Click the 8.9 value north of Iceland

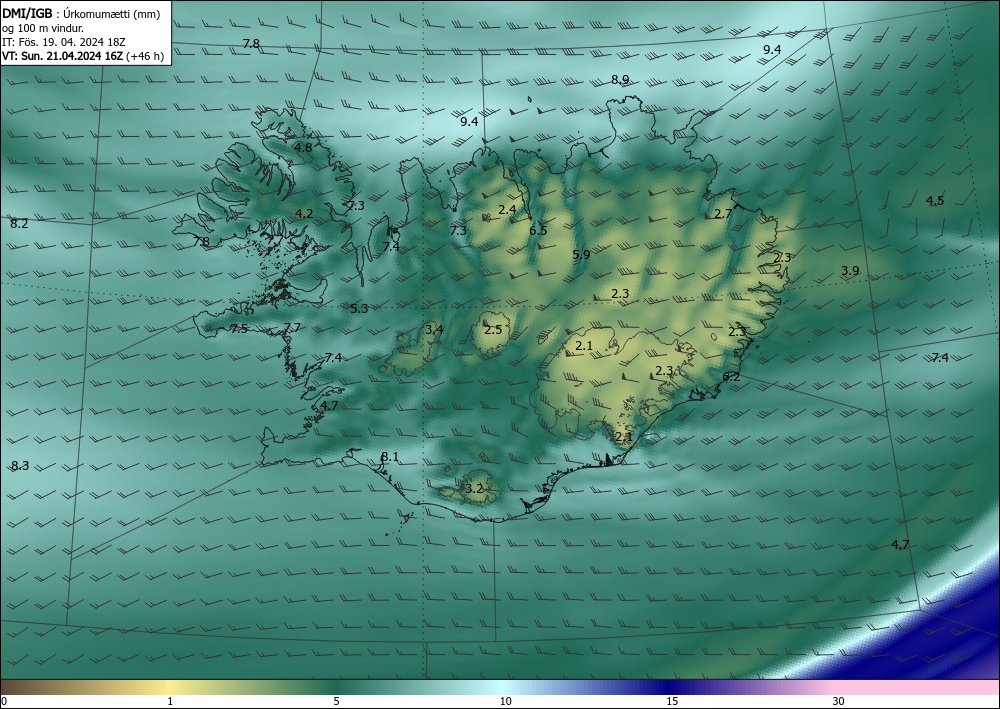pos(620,80)
